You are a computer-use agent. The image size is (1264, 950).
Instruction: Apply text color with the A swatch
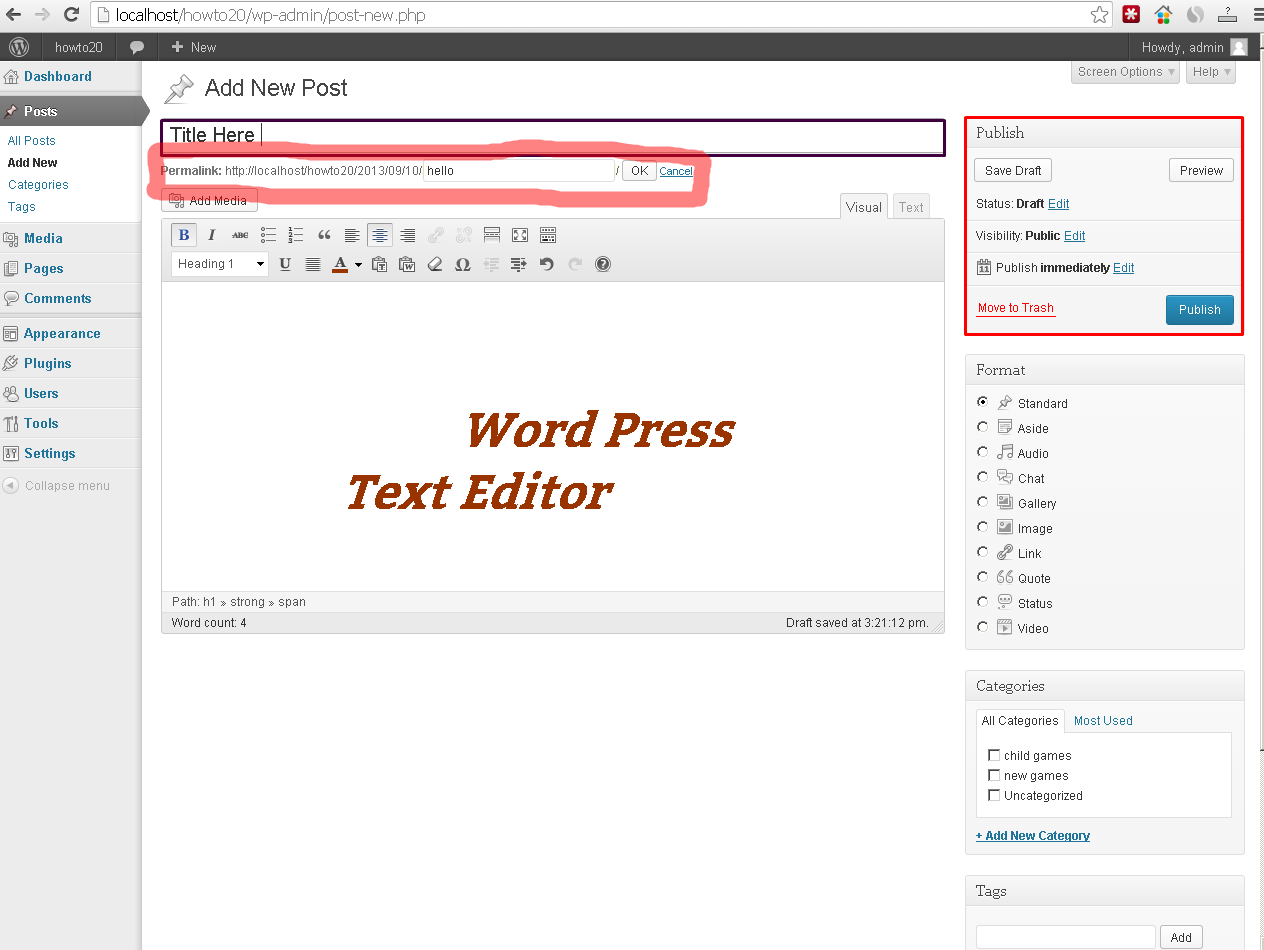(341, 264)
